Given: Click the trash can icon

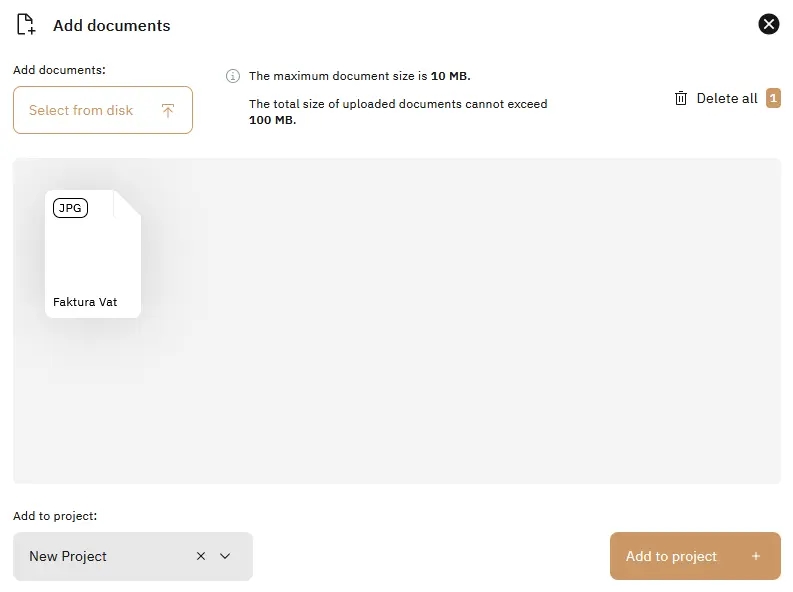Looking at the screenshot, I should click(x=681, y=98).
